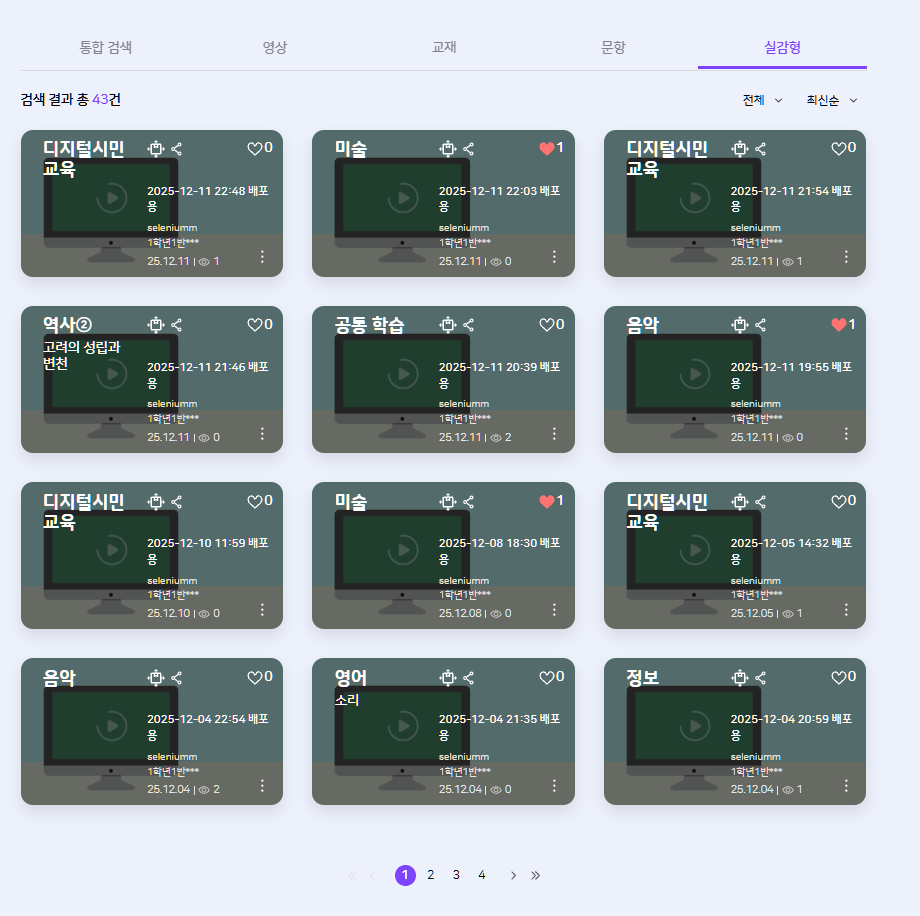Share the 2025-12-05 14:32 디지털시민교육 card

click(760, 502)
